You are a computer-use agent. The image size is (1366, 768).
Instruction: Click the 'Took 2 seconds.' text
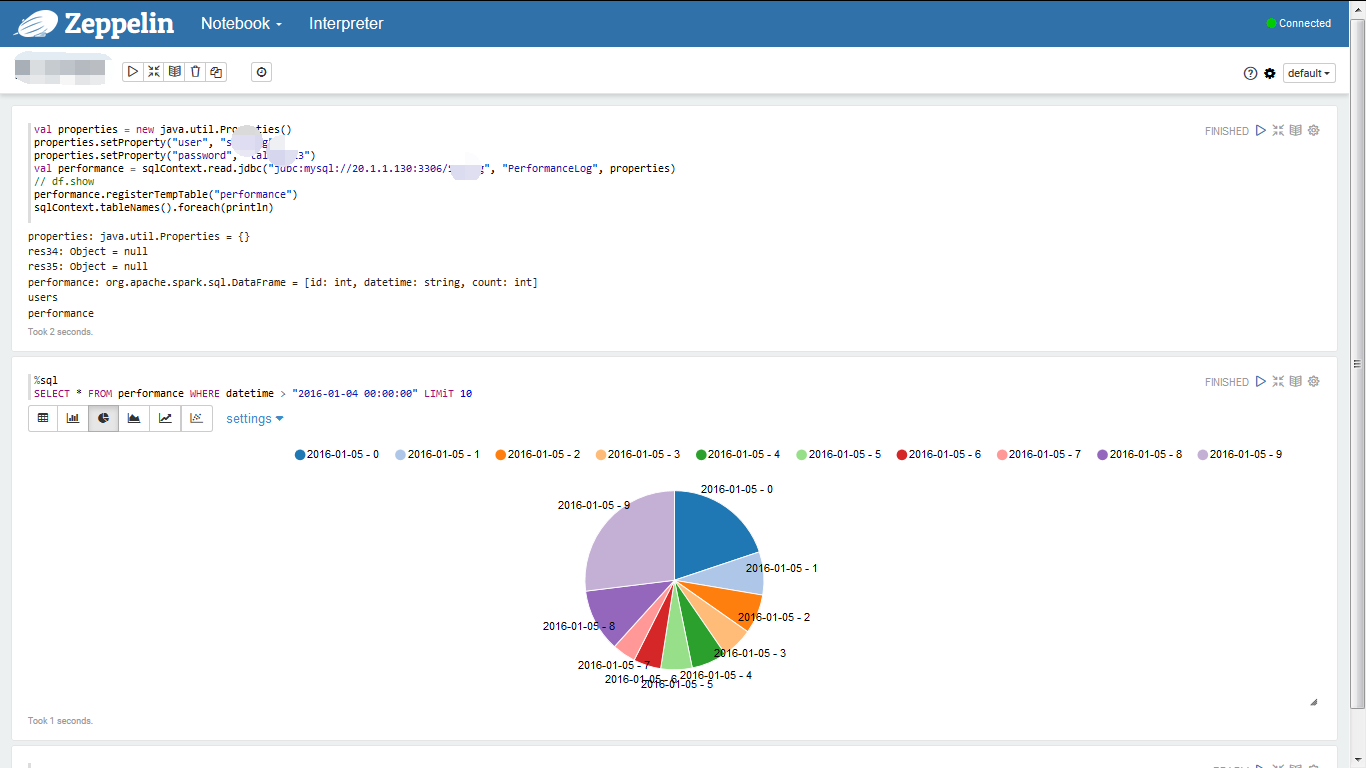click(x=60, y=331)
